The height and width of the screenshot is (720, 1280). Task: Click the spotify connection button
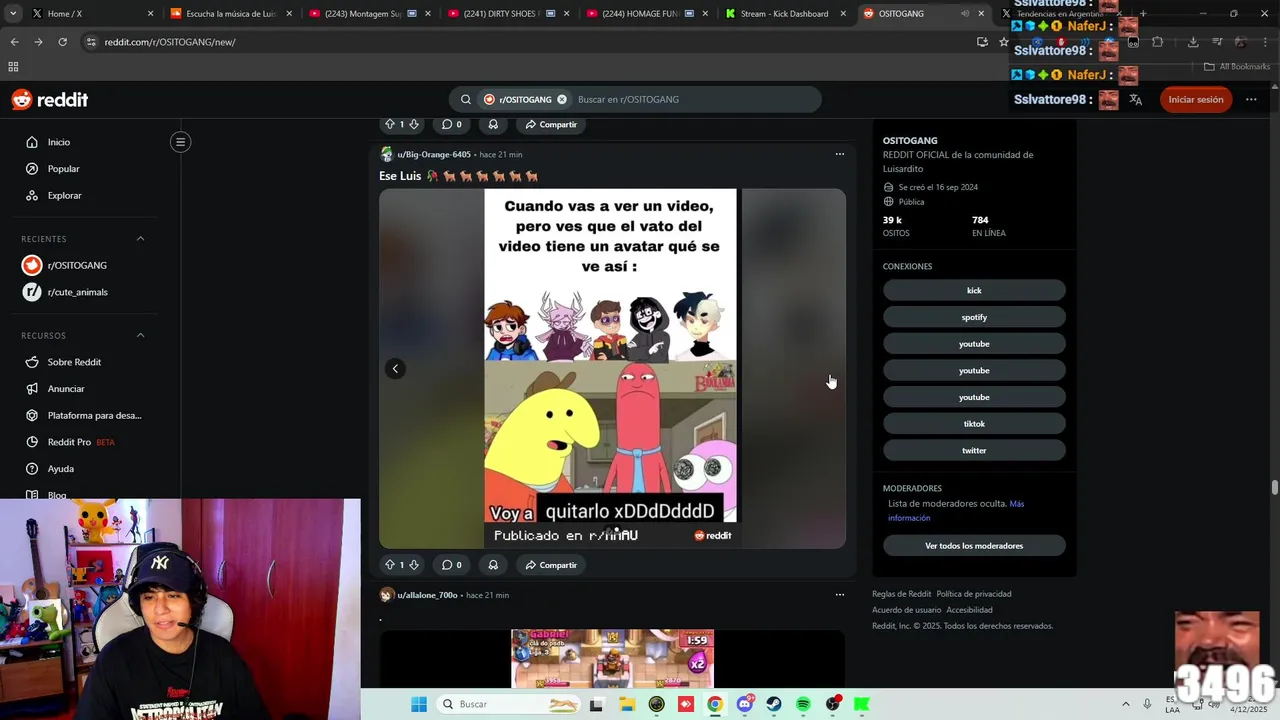click(x=974, y=317)
